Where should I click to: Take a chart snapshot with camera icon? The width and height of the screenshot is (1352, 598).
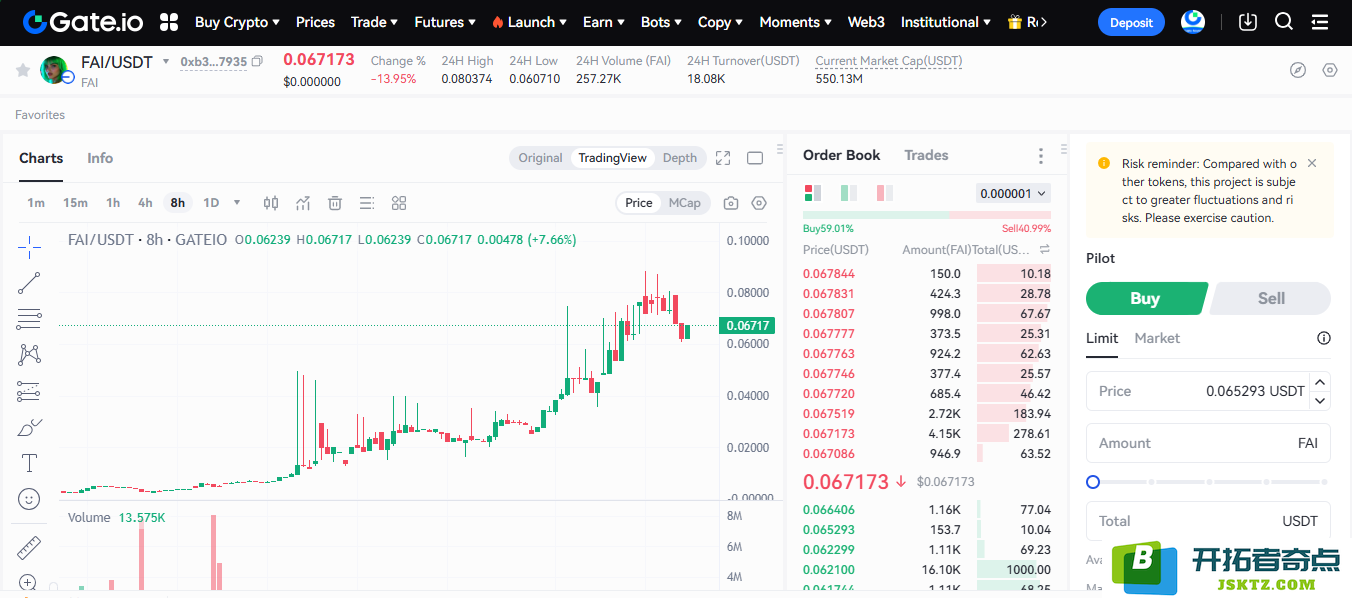coord(731,203)
